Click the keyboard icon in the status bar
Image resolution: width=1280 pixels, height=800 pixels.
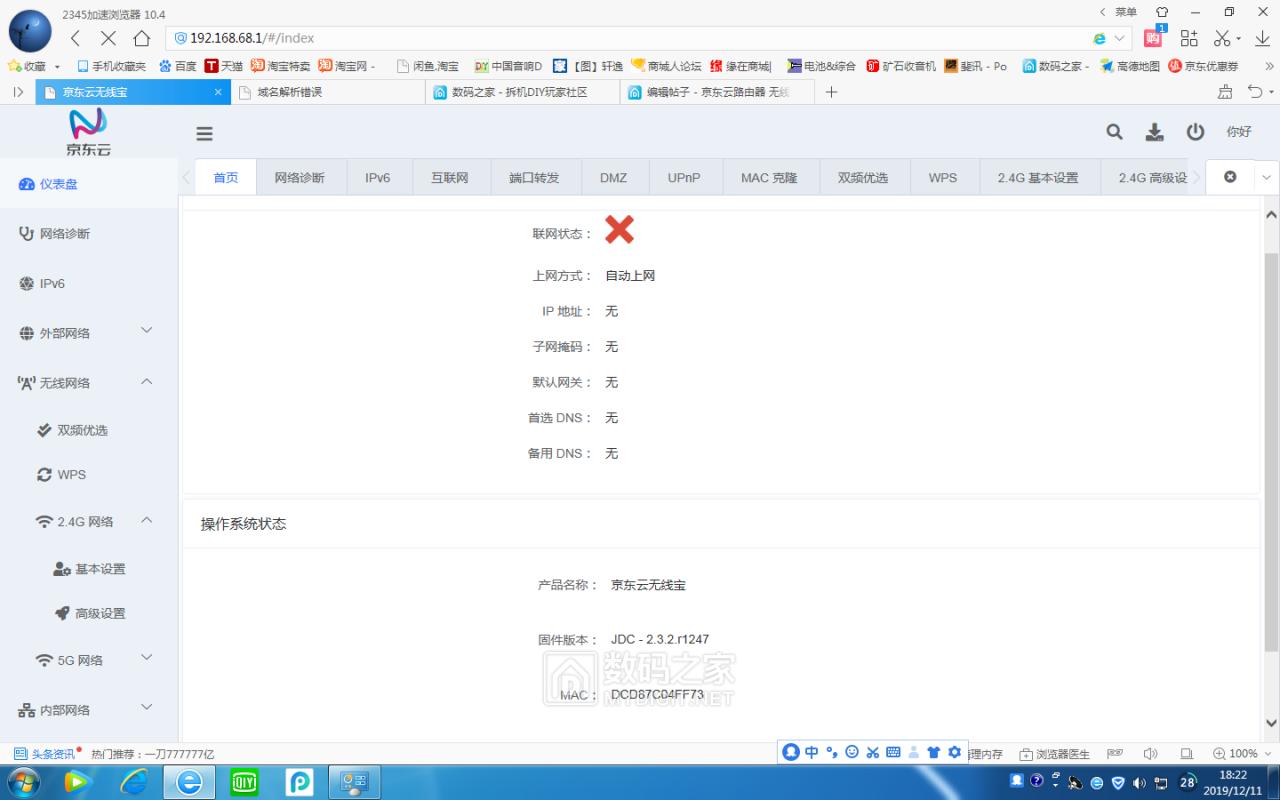(891, 752)
